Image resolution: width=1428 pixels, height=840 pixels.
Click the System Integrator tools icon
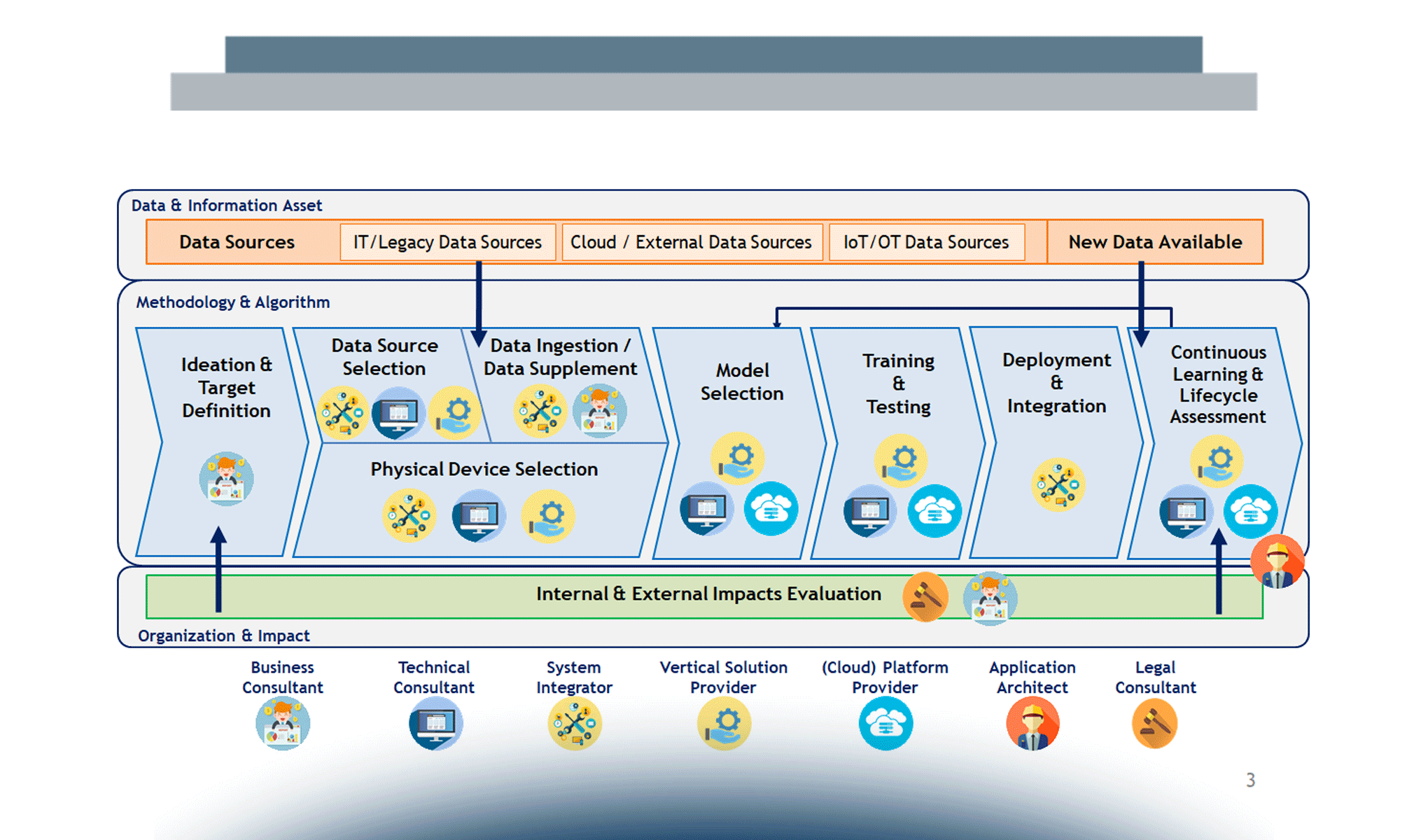click(x=574, y=724)
